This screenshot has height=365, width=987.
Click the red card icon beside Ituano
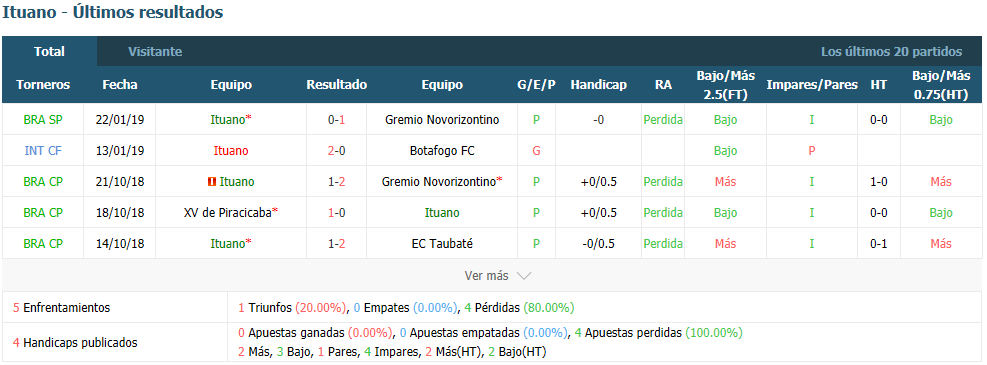coord(212,182)
